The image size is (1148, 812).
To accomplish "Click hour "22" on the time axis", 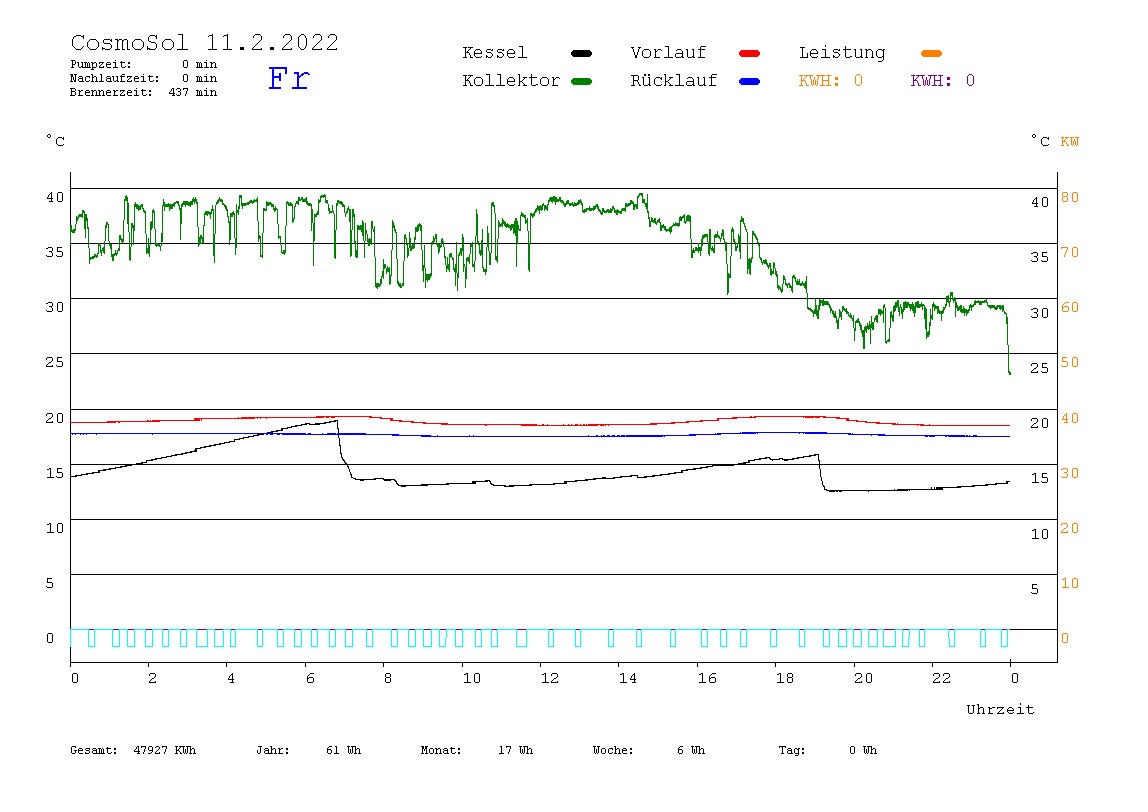I will [942, 679].
